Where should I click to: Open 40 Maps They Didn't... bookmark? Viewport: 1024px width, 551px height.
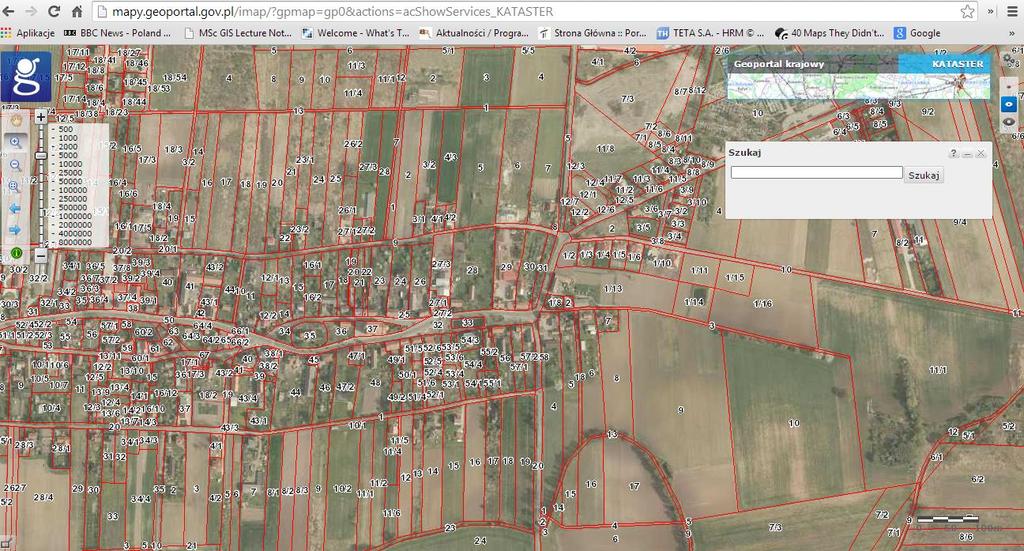(829, 33)
